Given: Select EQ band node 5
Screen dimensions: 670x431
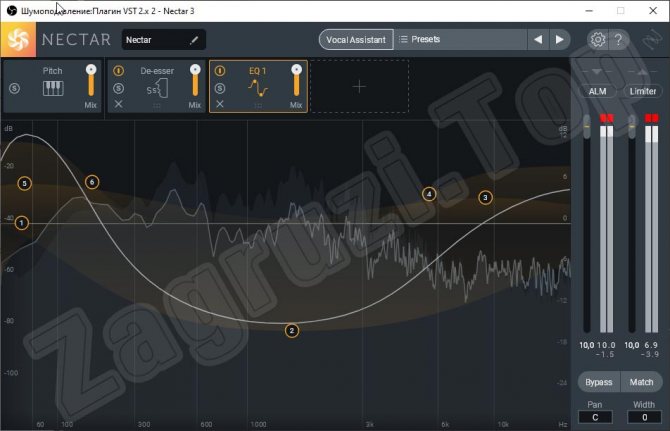Looking at the screenshot, I should pos(24,184).
